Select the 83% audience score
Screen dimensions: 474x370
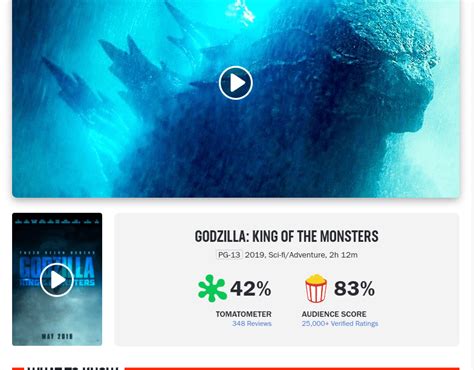click(x=354, y=288)
